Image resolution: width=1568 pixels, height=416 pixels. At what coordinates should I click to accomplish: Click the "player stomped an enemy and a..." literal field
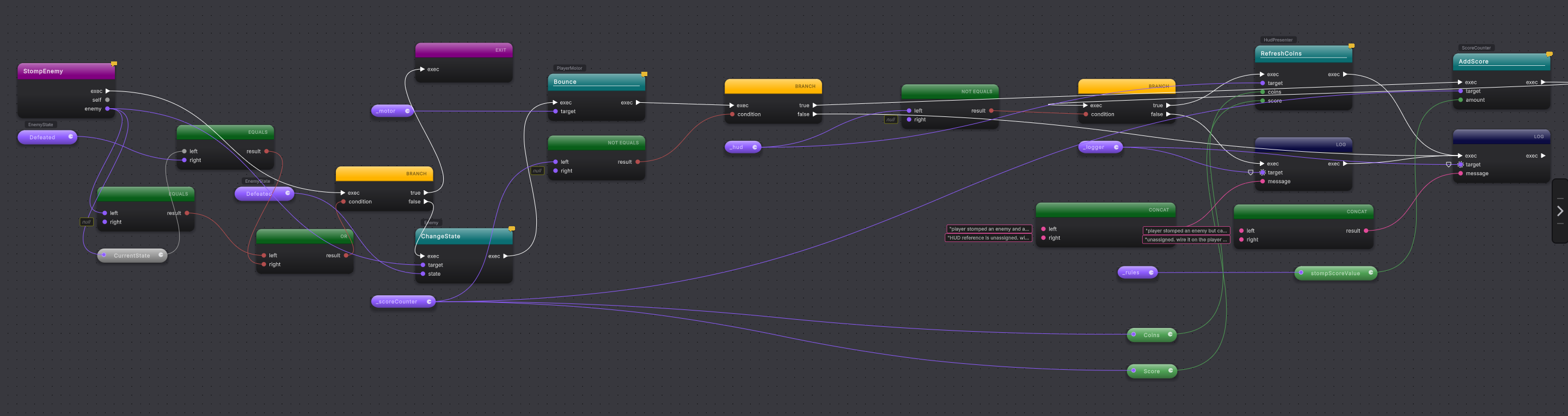989,229
